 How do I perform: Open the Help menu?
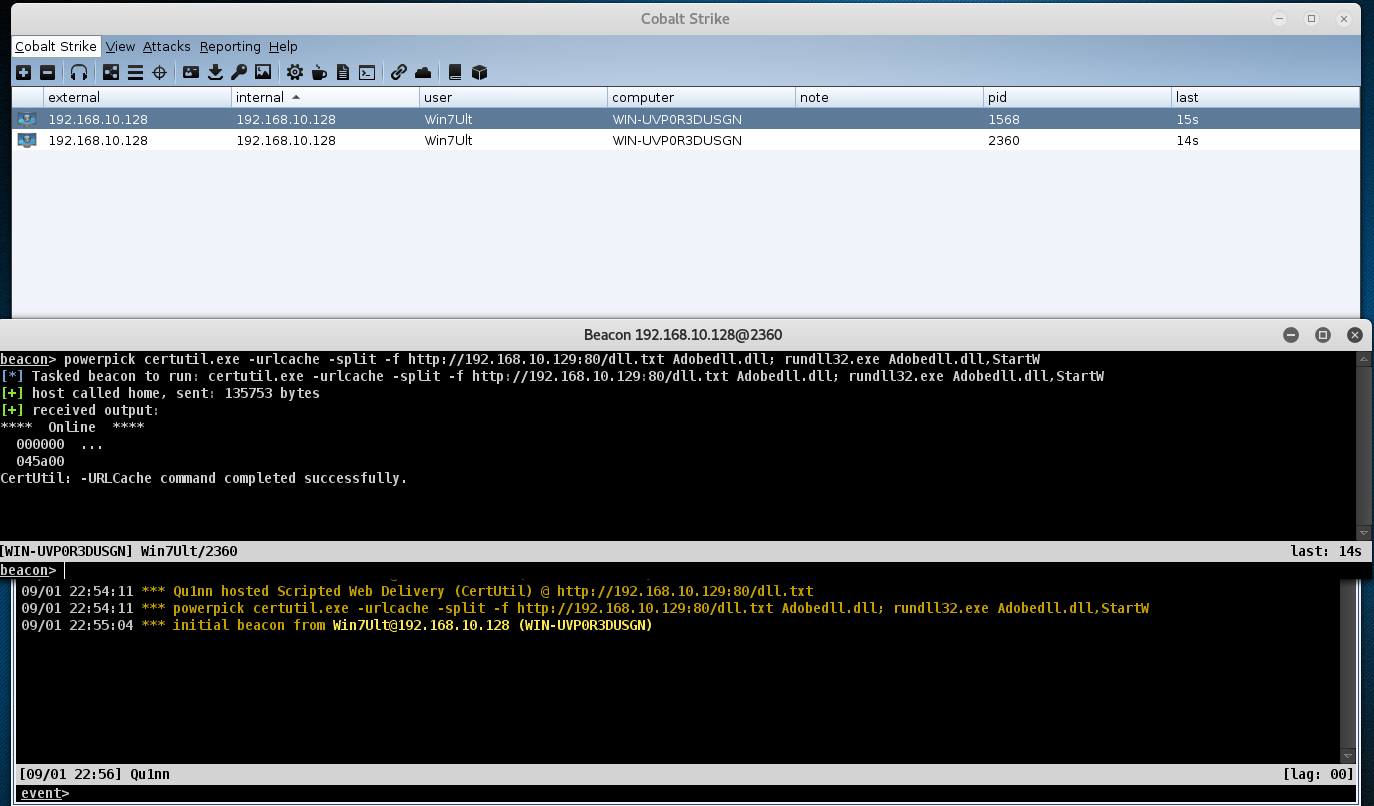point(283,46)
